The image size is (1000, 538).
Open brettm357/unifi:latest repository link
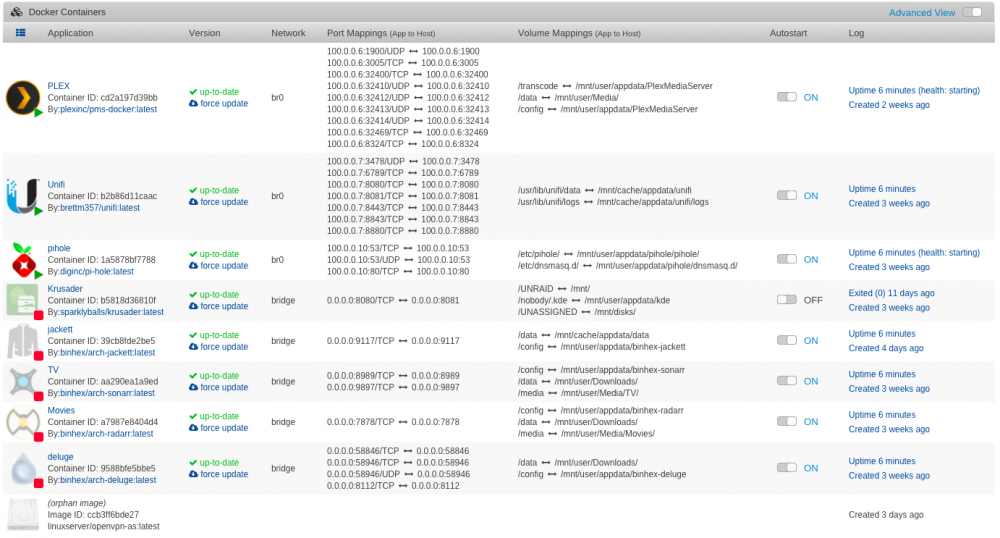100,208
